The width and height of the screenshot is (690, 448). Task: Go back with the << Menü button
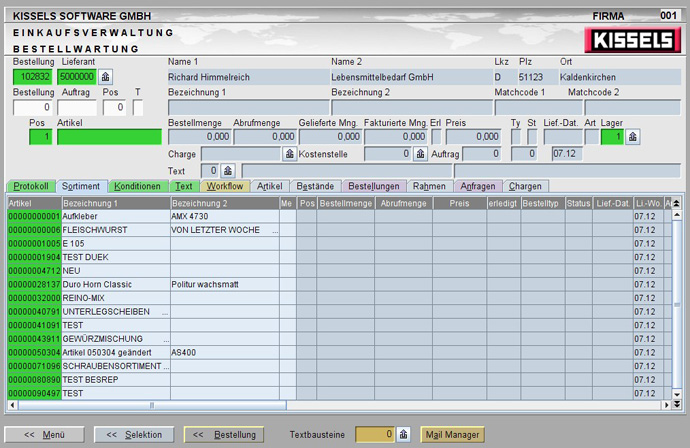click(x=44, y=434)
